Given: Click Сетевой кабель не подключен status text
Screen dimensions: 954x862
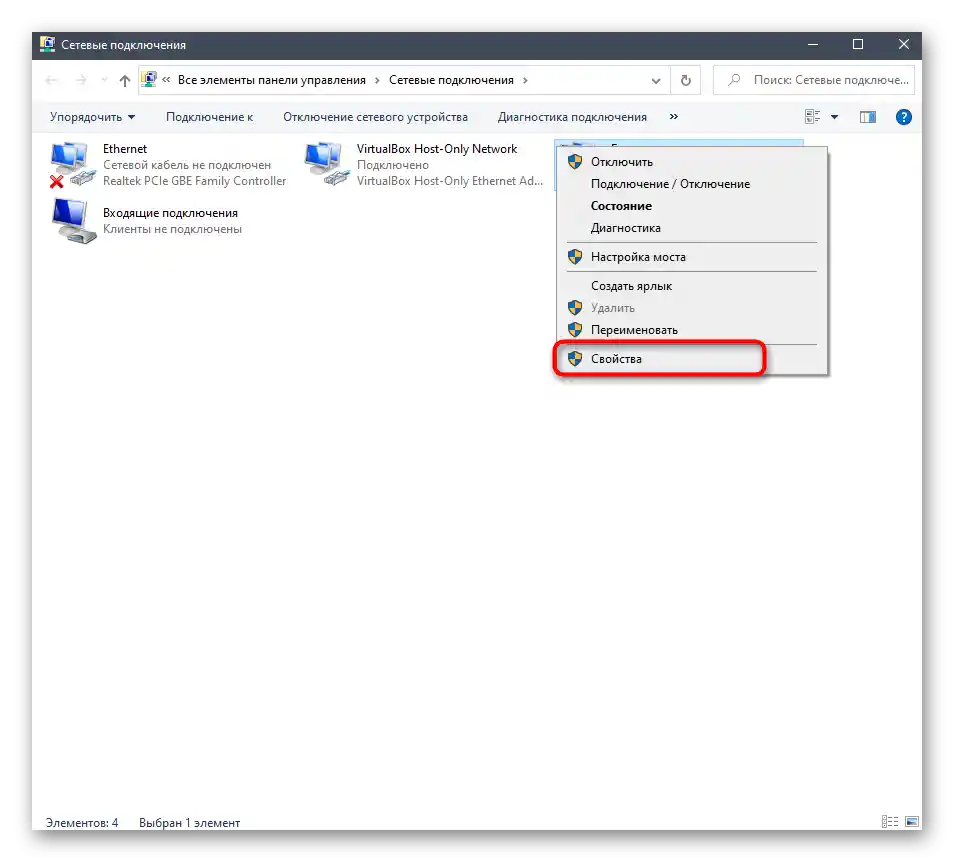Looking at the screenshot, I should coord(187,165).
